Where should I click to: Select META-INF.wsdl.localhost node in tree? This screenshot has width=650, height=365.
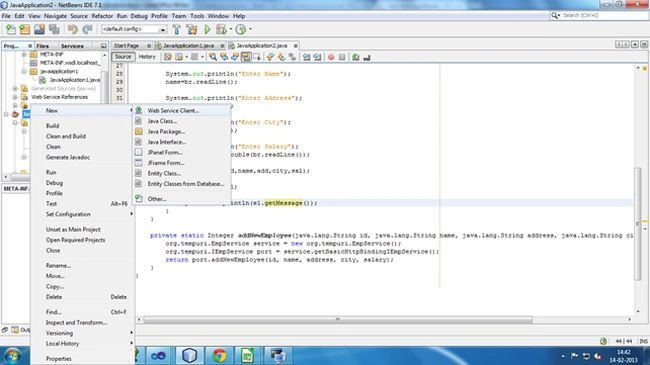tap(70, 63)
